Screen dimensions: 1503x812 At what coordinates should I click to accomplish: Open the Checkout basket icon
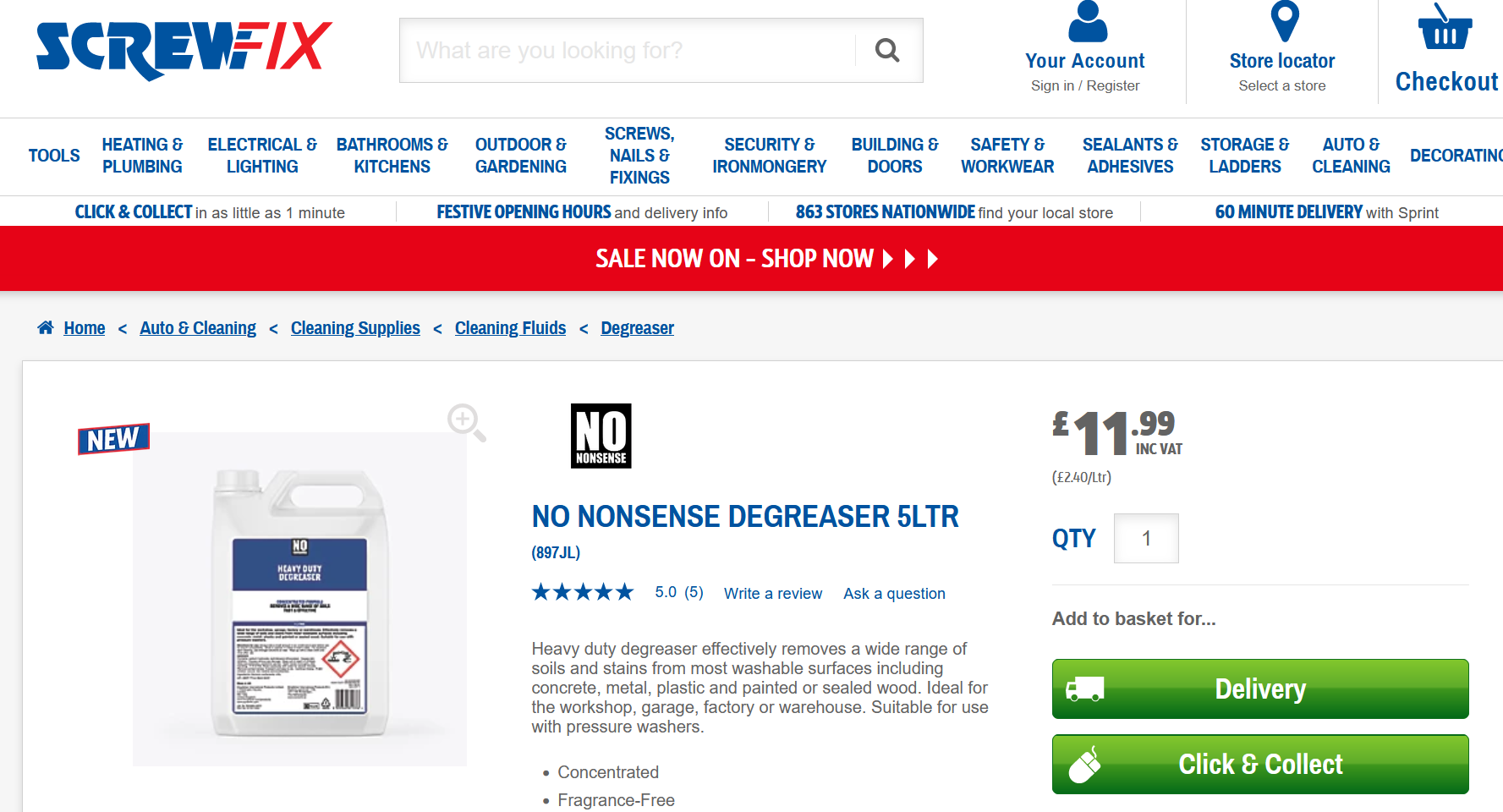click(1445, 27)
